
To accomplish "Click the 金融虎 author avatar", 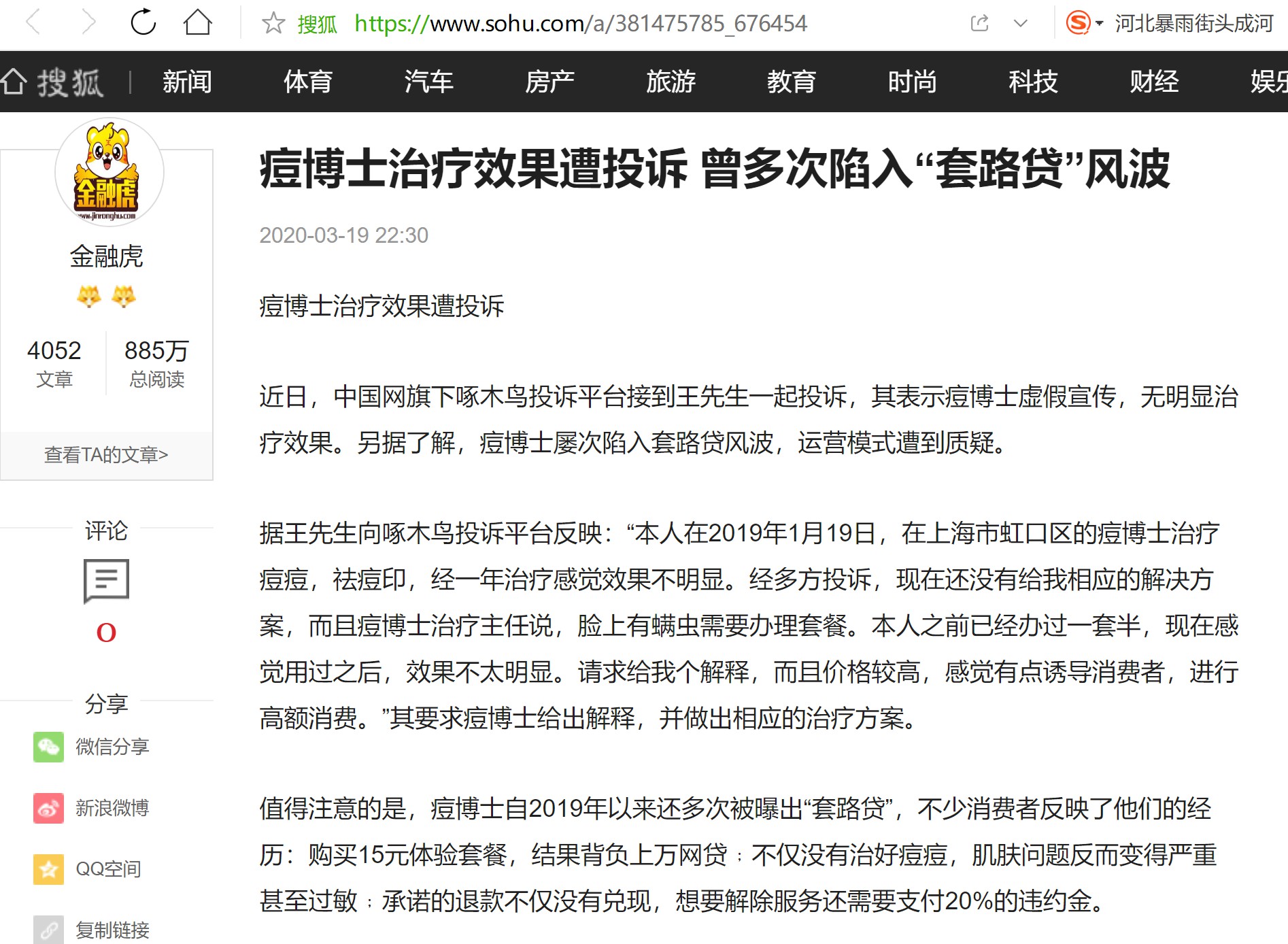I will click(108, 171).
